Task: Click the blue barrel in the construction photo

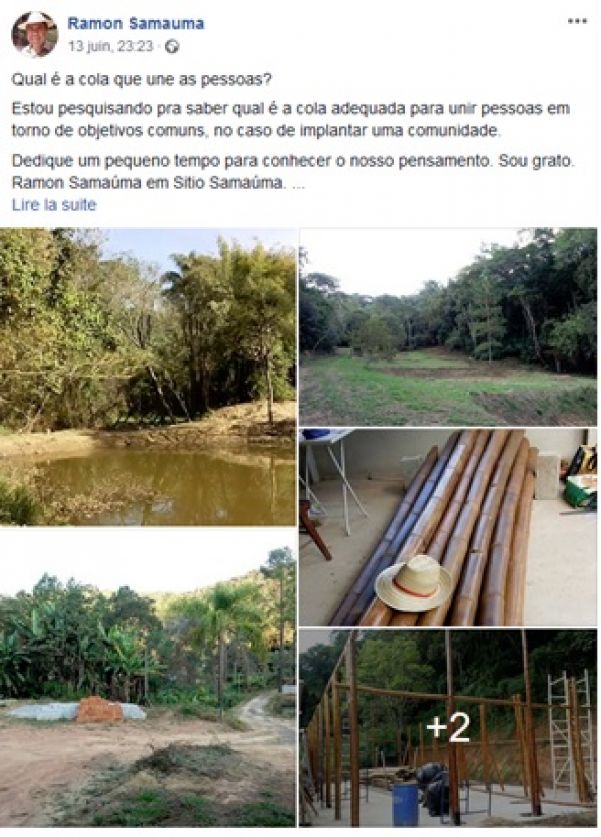Action: click(406, 804)
